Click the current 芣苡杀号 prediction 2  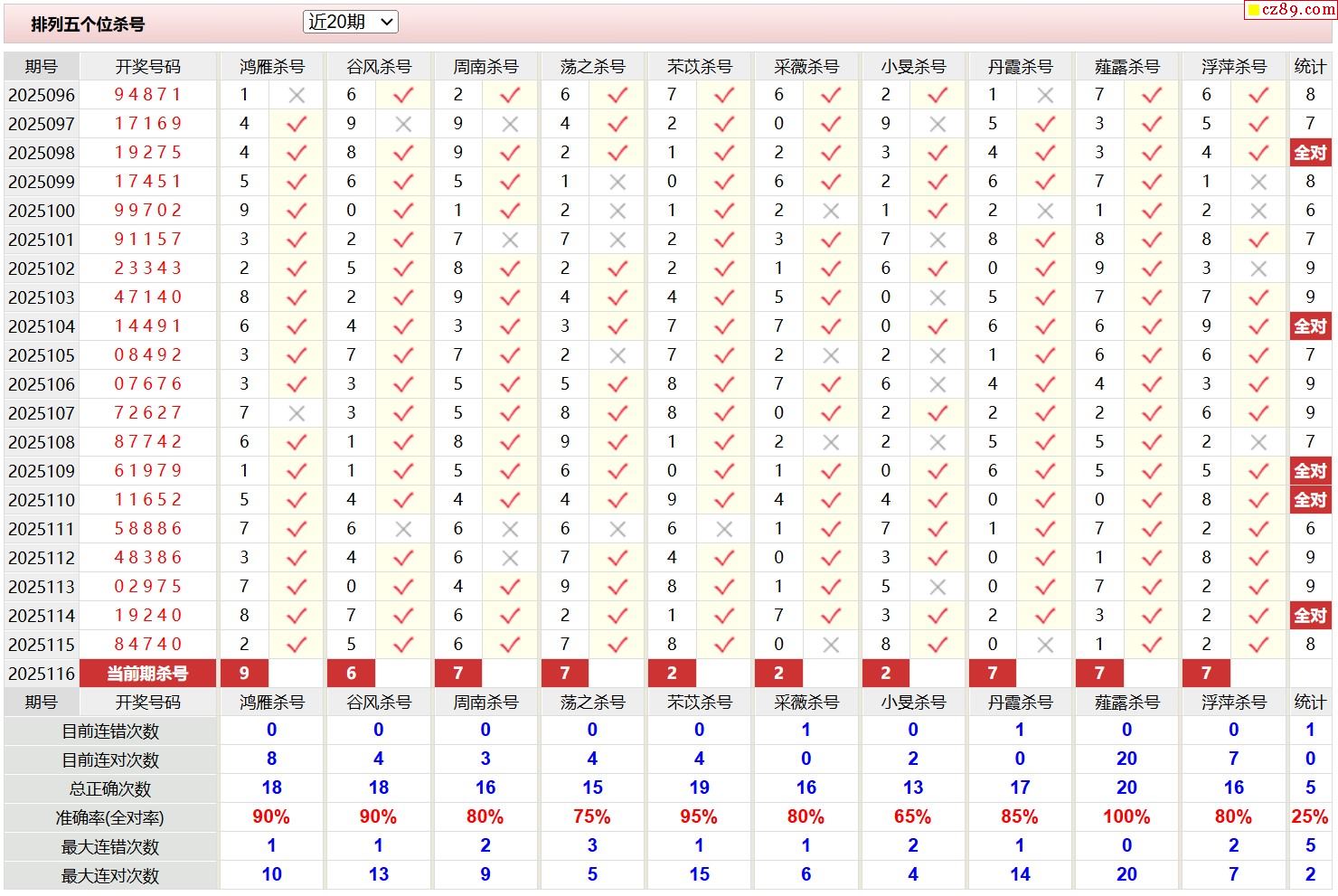[x=672, y=674]
